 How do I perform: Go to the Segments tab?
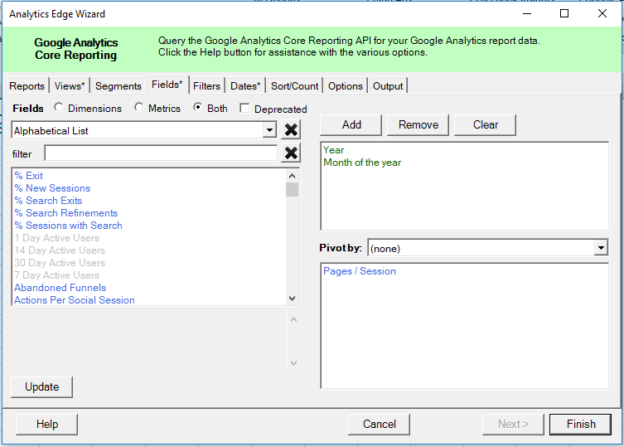click(118, 86)
